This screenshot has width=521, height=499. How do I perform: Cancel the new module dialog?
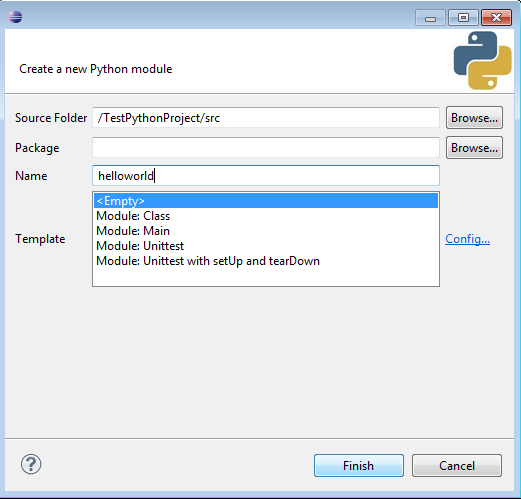(x=457, y=465)
